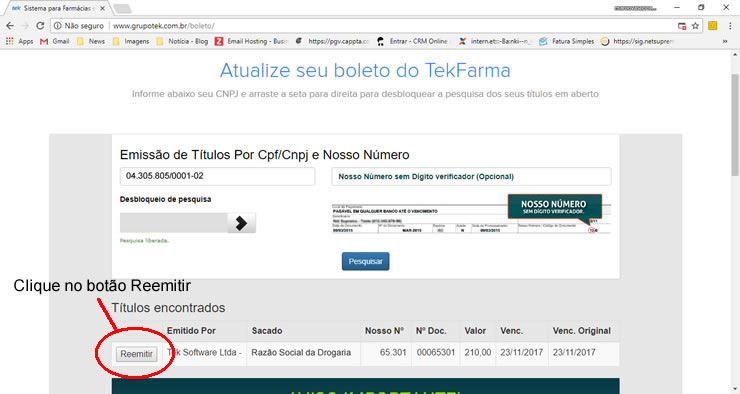Click the Pesquisar button
The width and height of the screenshot is (740, 394).
point(365,261)
